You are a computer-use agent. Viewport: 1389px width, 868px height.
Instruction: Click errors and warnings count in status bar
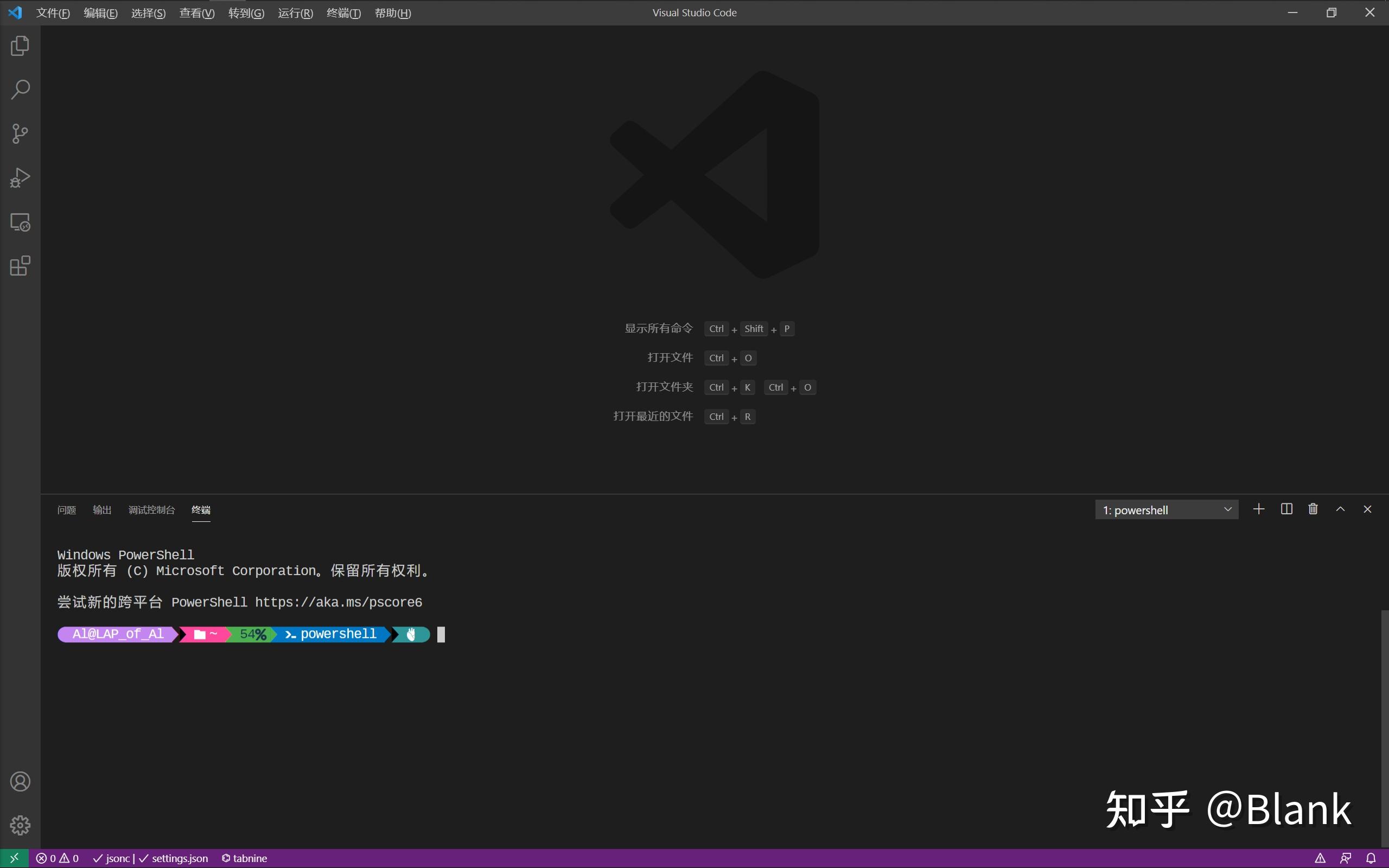coord(58,858)
